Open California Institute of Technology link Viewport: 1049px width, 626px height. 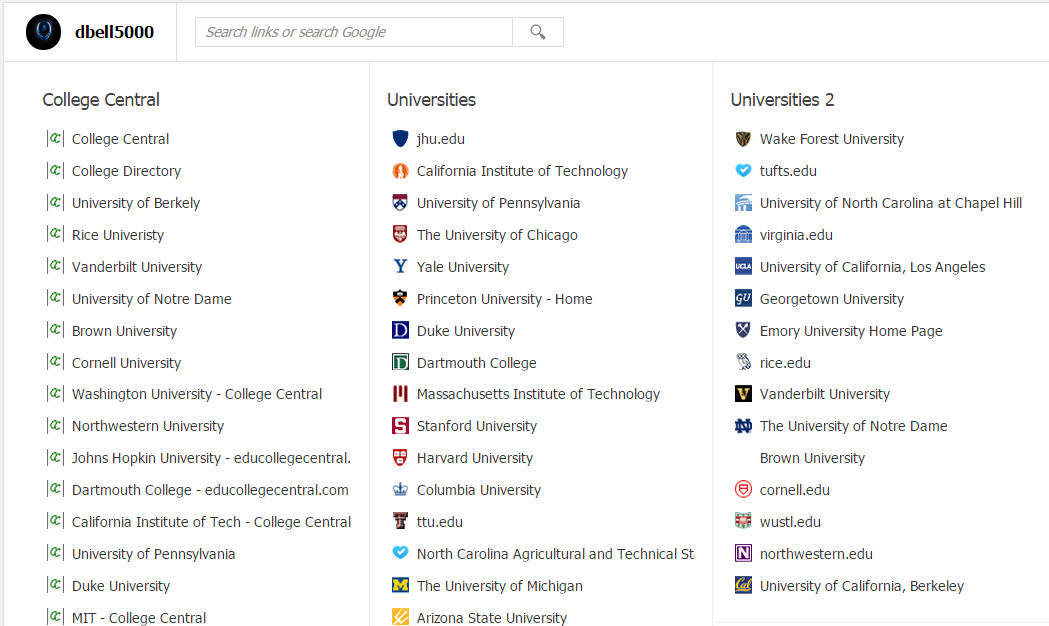pyautogui.click(x=522, y=171)
